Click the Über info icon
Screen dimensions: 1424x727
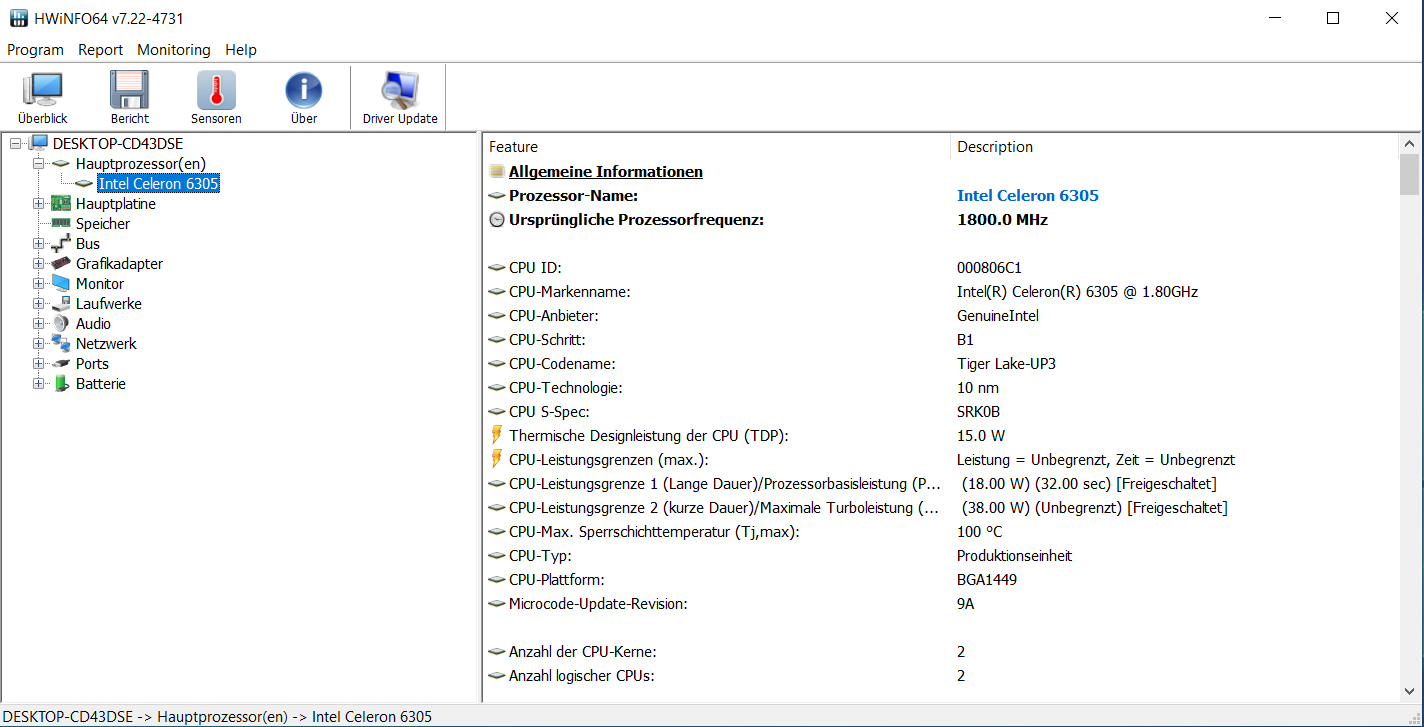click(x=303, y=91)
